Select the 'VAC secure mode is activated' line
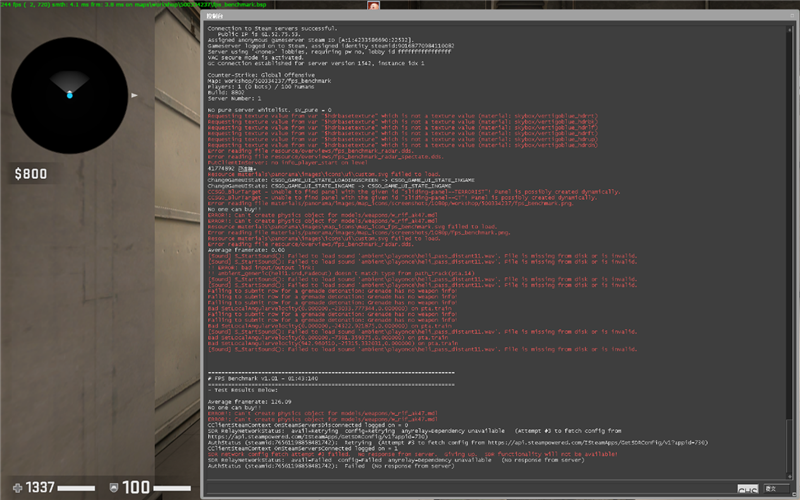 pyautogui.click(x=255, y=58)
